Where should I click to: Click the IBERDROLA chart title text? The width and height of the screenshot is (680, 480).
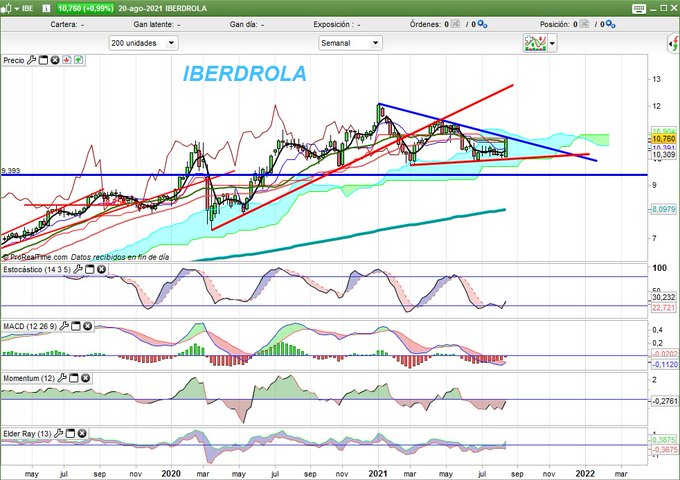point(245,74)
